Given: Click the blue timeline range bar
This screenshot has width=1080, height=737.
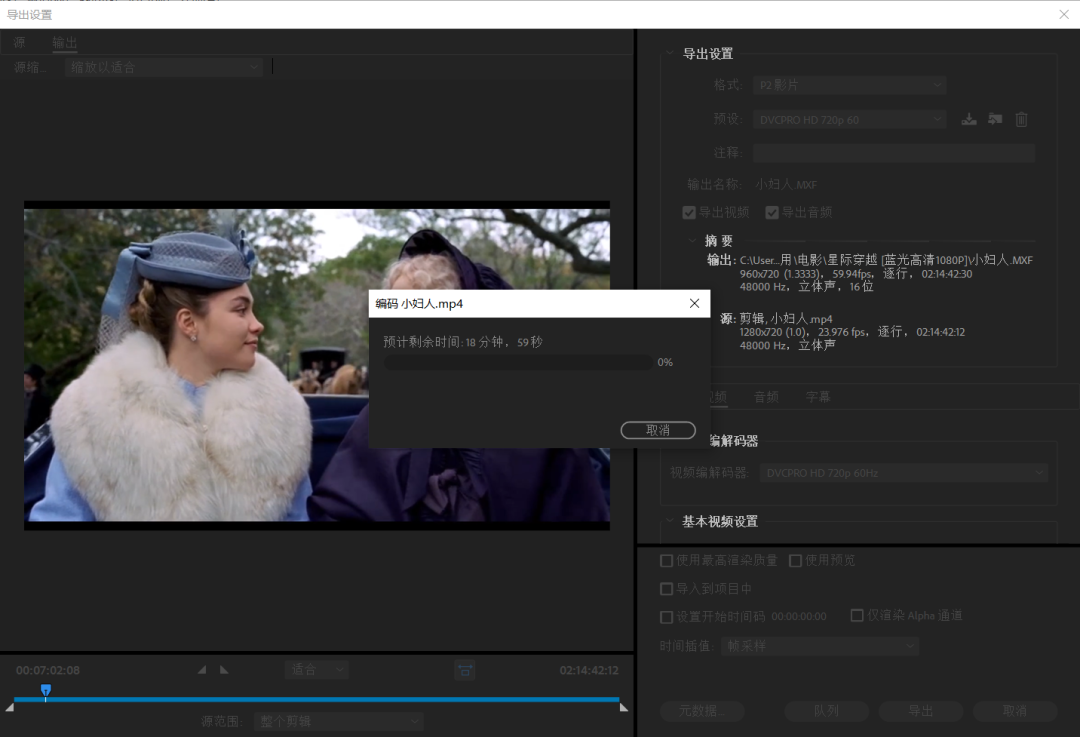Looking at the screenshot, I should pyautogui.click(x=317, y=700).
